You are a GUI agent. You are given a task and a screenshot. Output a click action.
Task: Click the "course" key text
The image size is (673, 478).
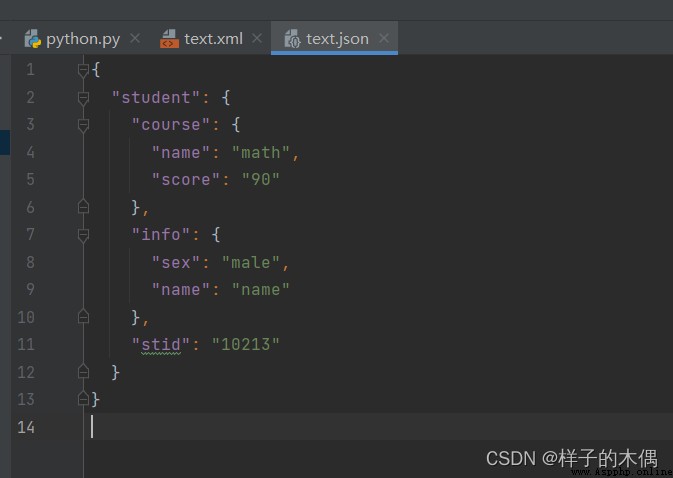(171, 125)
